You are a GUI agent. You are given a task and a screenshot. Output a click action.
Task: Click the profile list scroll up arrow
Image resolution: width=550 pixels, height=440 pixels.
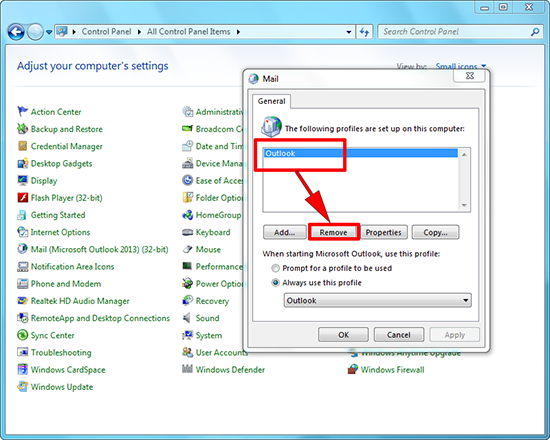click(x=464, y=155)
